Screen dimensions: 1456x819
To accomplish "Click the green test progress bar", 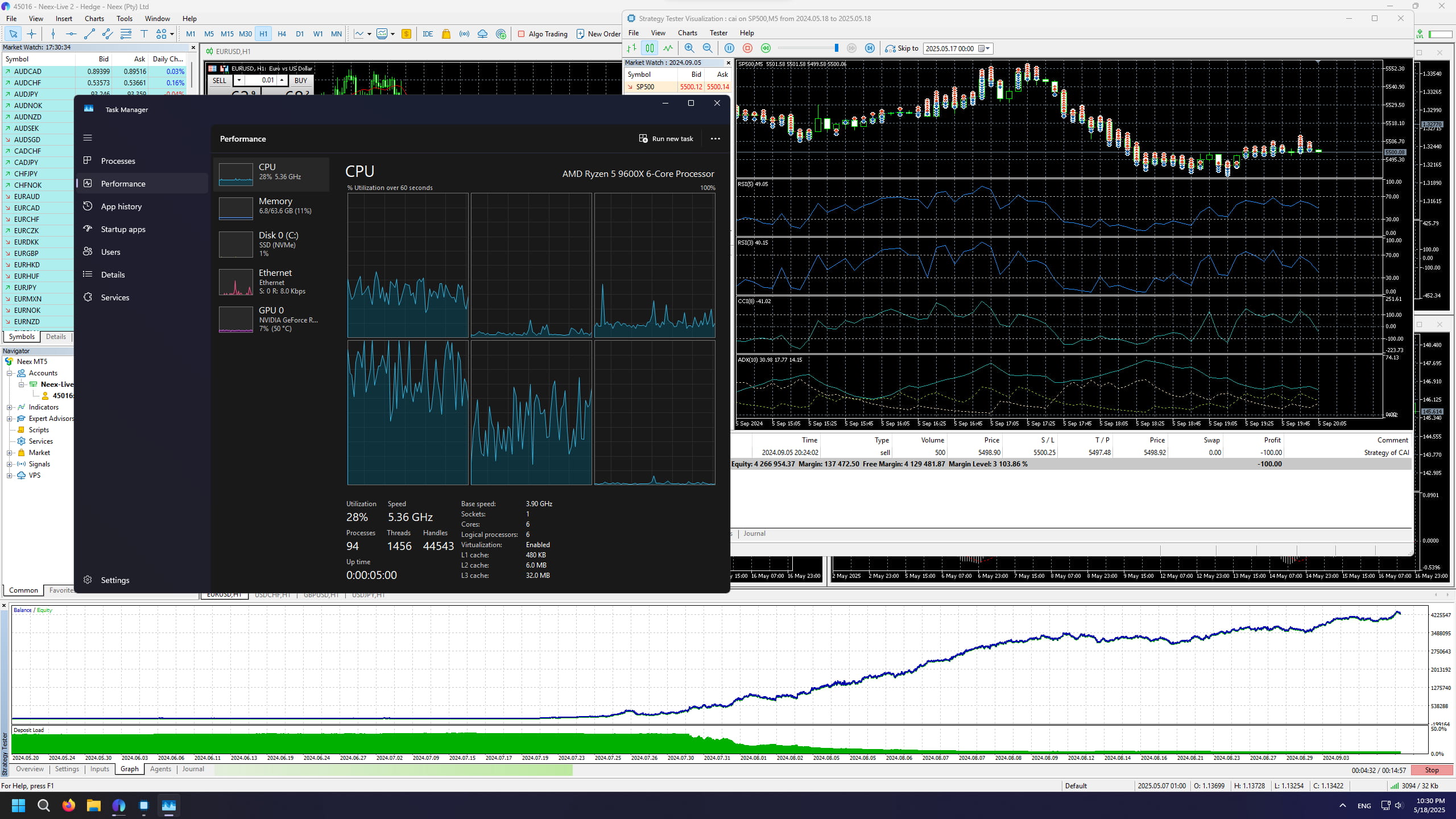I will 394,770.
